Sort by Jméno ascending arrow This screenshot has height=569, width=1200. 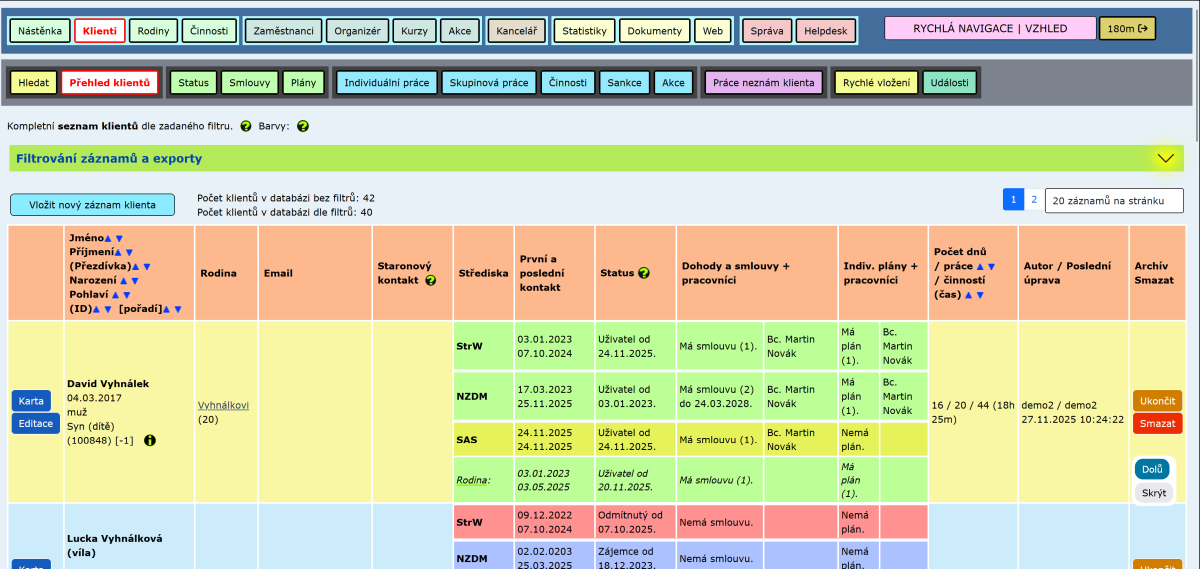point(108,238)
